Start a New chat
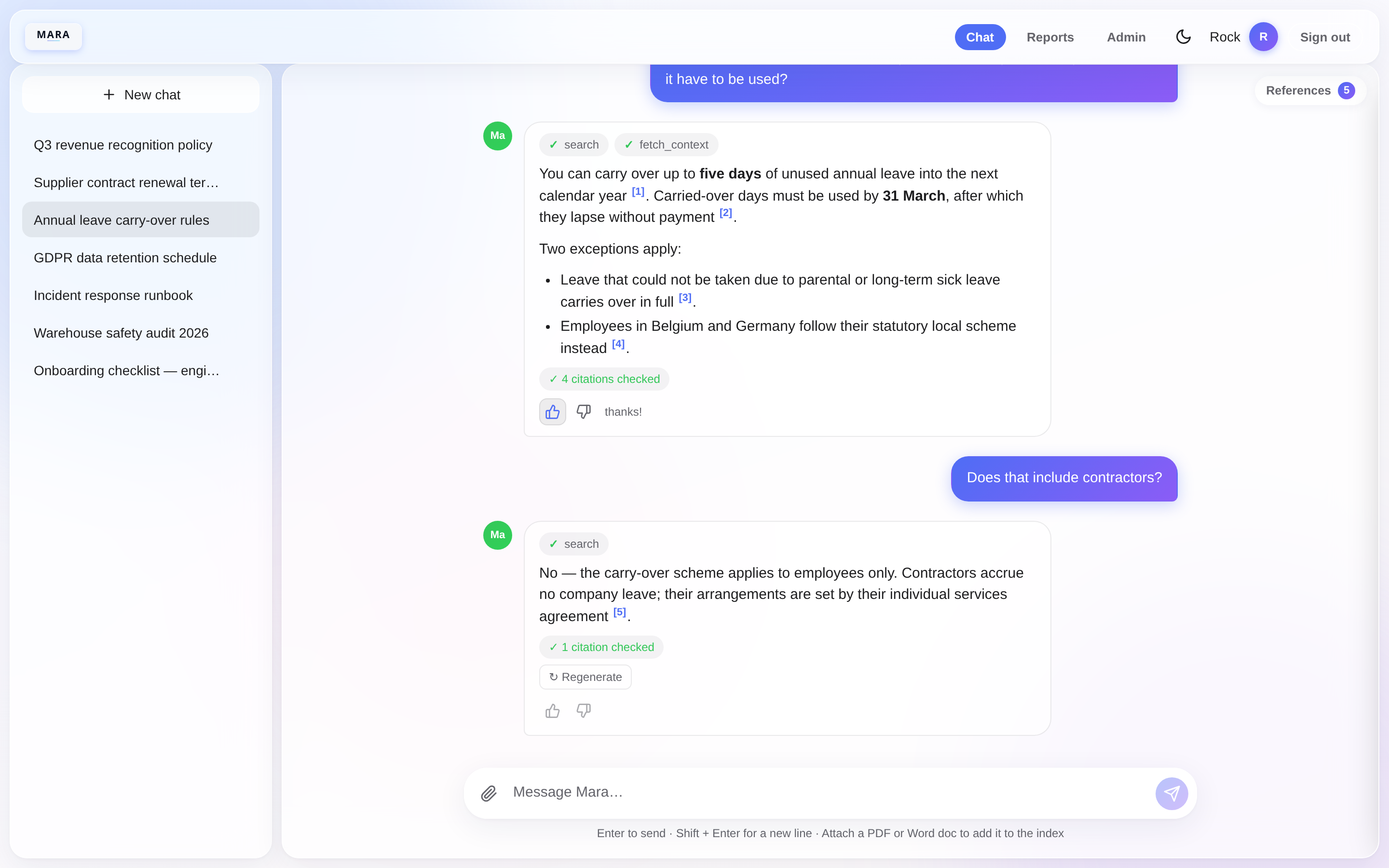 click(141, 95)
